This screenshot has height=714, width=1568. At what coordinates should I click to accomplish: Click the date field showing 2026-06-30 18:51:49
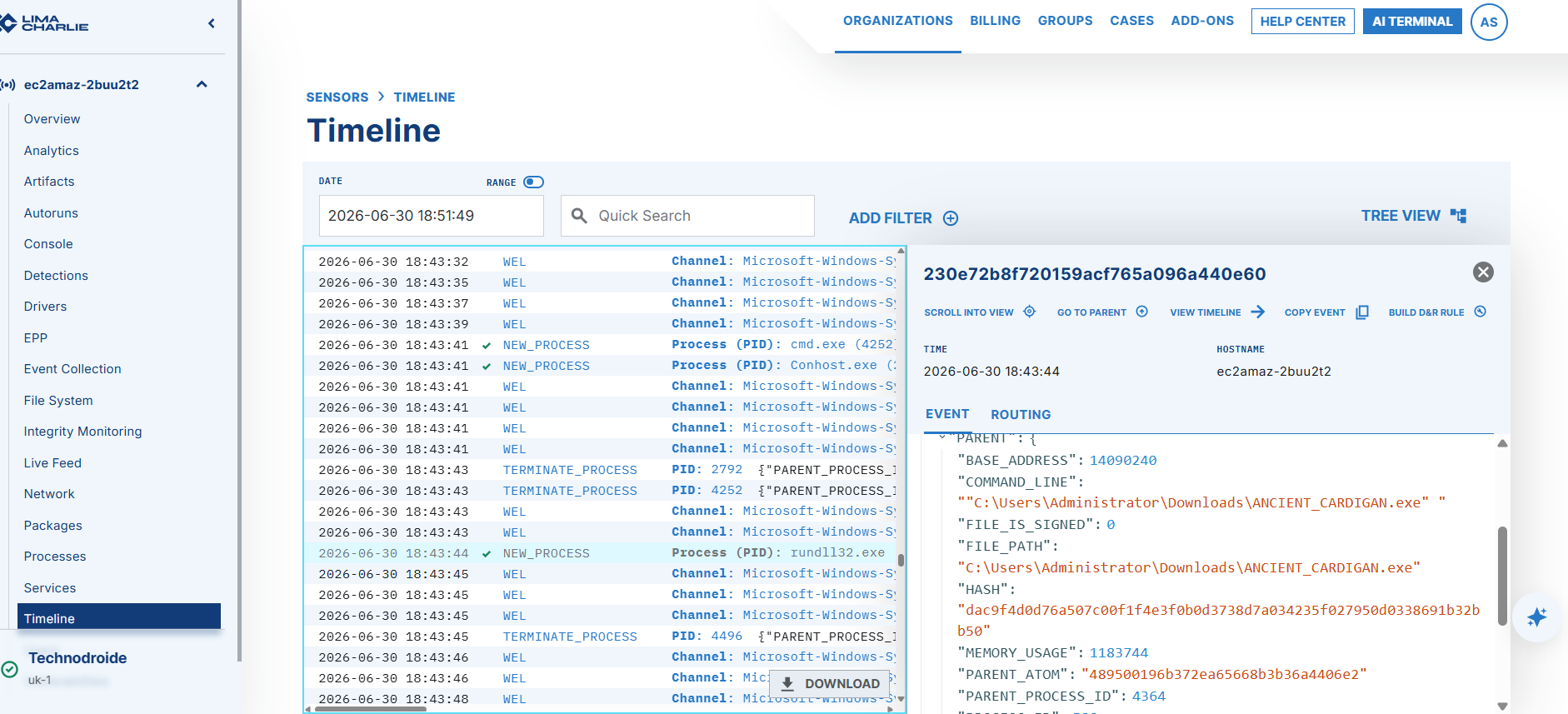[432, 216]
